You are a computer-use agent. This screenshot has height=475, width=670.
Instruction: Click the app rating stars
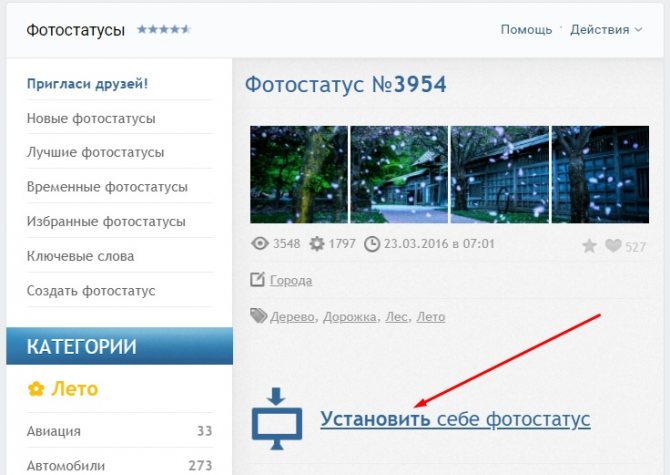tap(163, 30)
